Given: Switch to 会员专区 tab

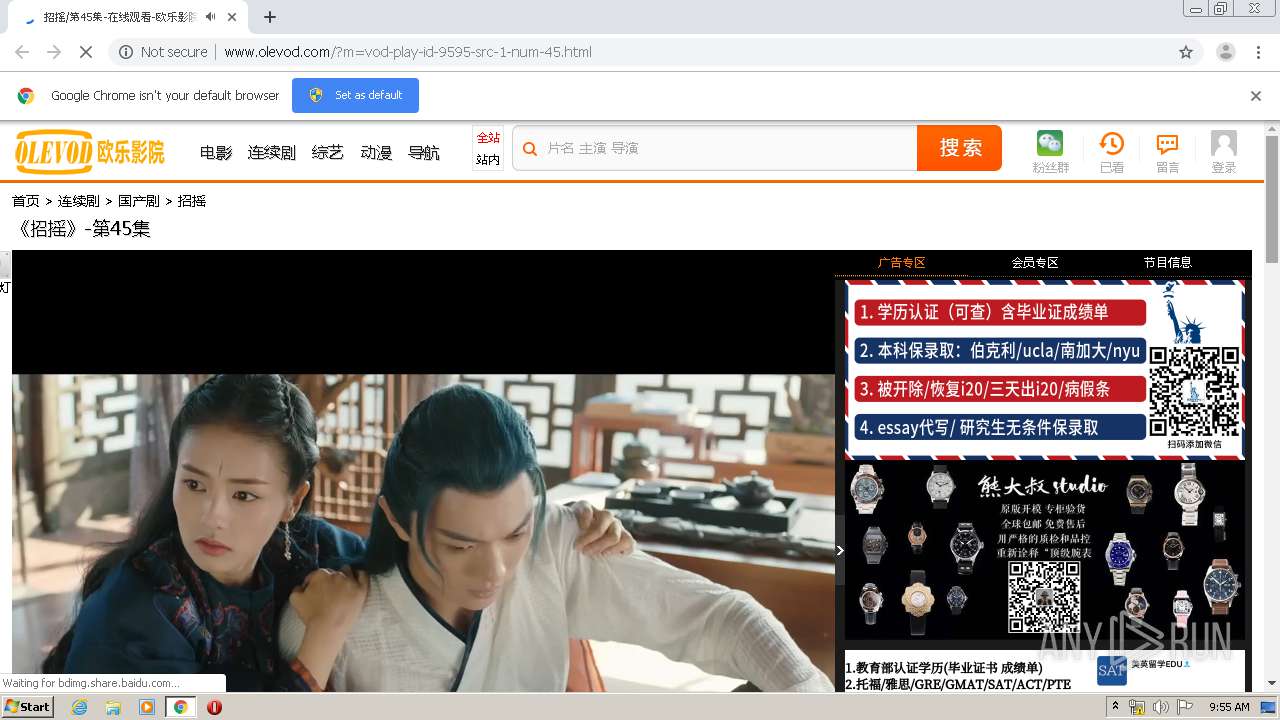Looking at the screenshot, I should tap(1035, 263).
